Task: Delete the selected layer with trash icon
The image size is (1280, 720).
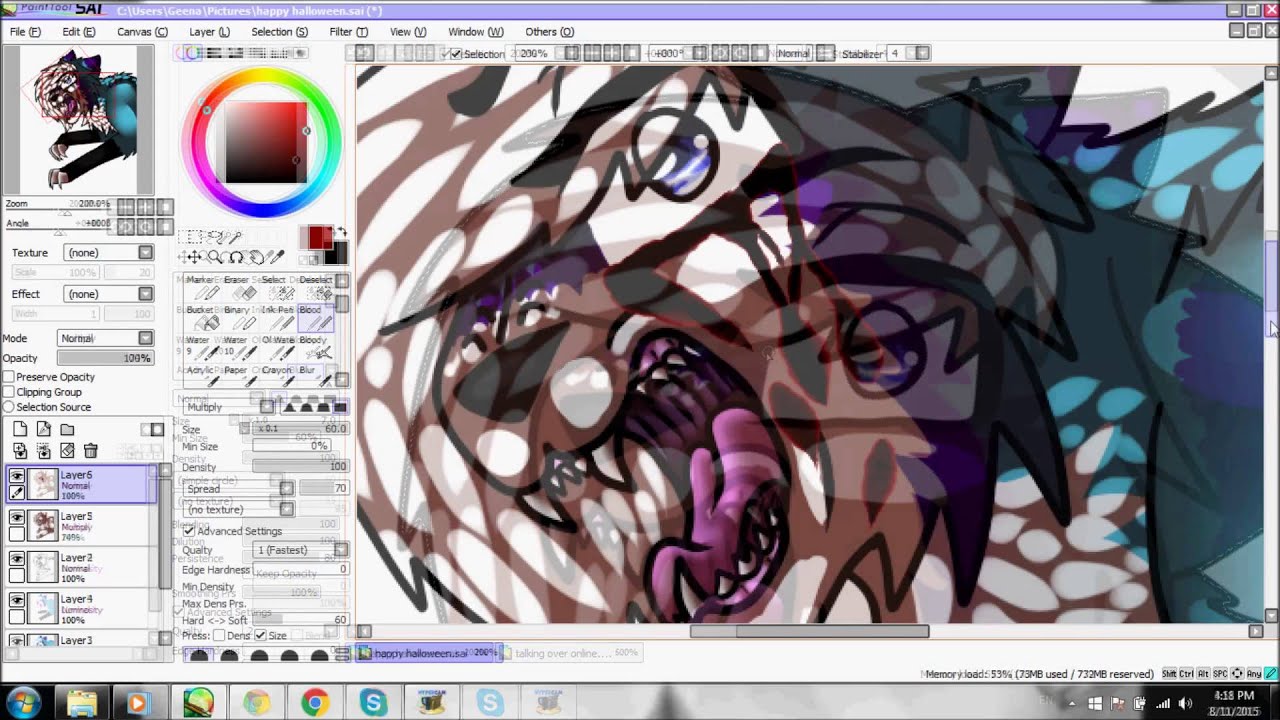Action: 91,451
